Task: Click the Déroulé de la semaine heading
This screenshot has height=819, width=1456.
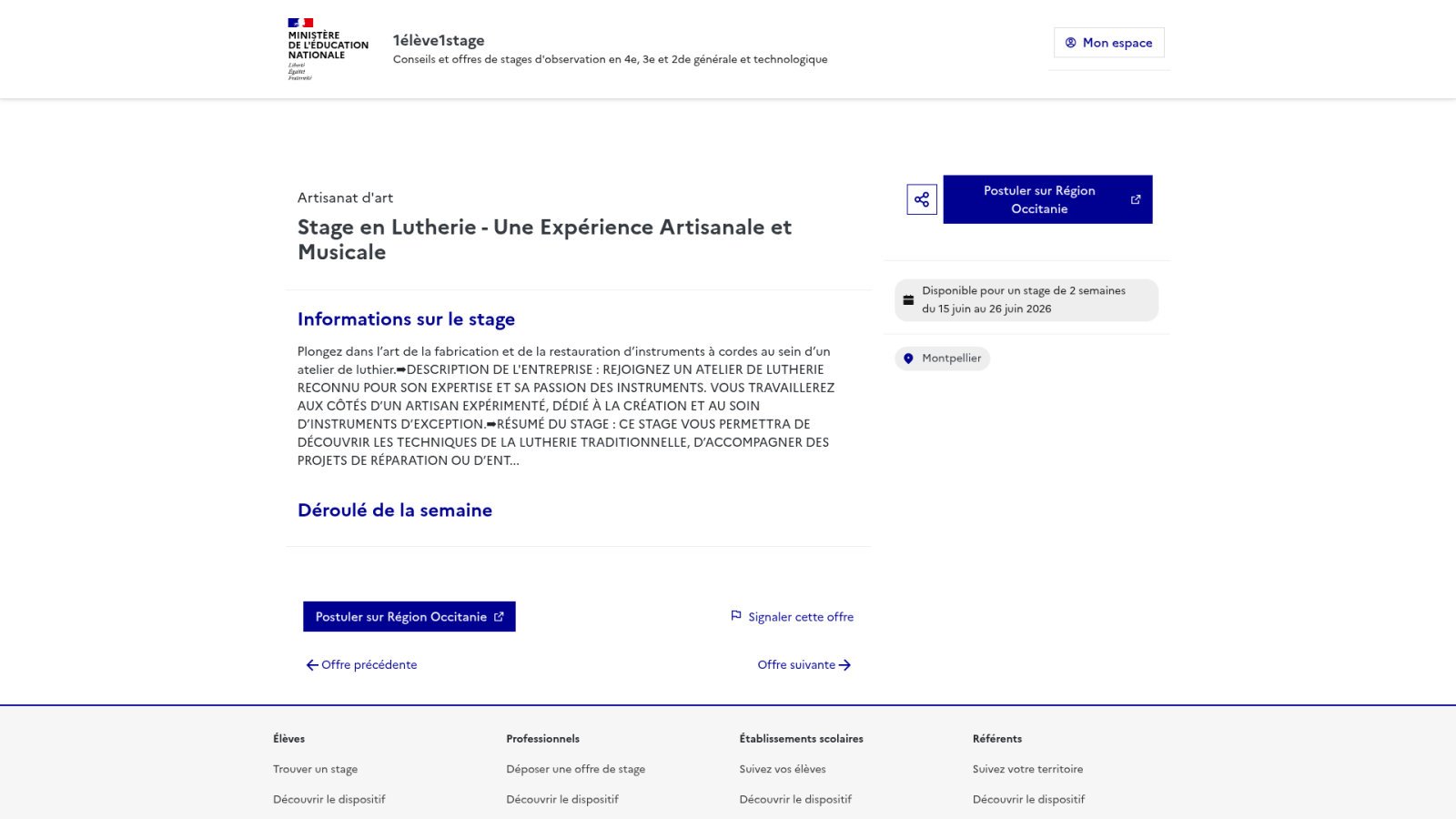Action: point(395,511)
